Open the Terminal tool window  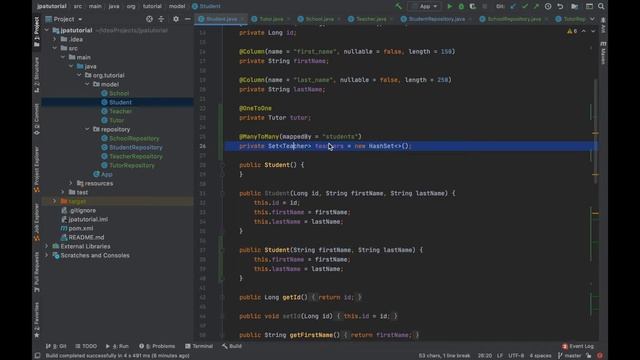pyautogui.click(x=199, y=346)
